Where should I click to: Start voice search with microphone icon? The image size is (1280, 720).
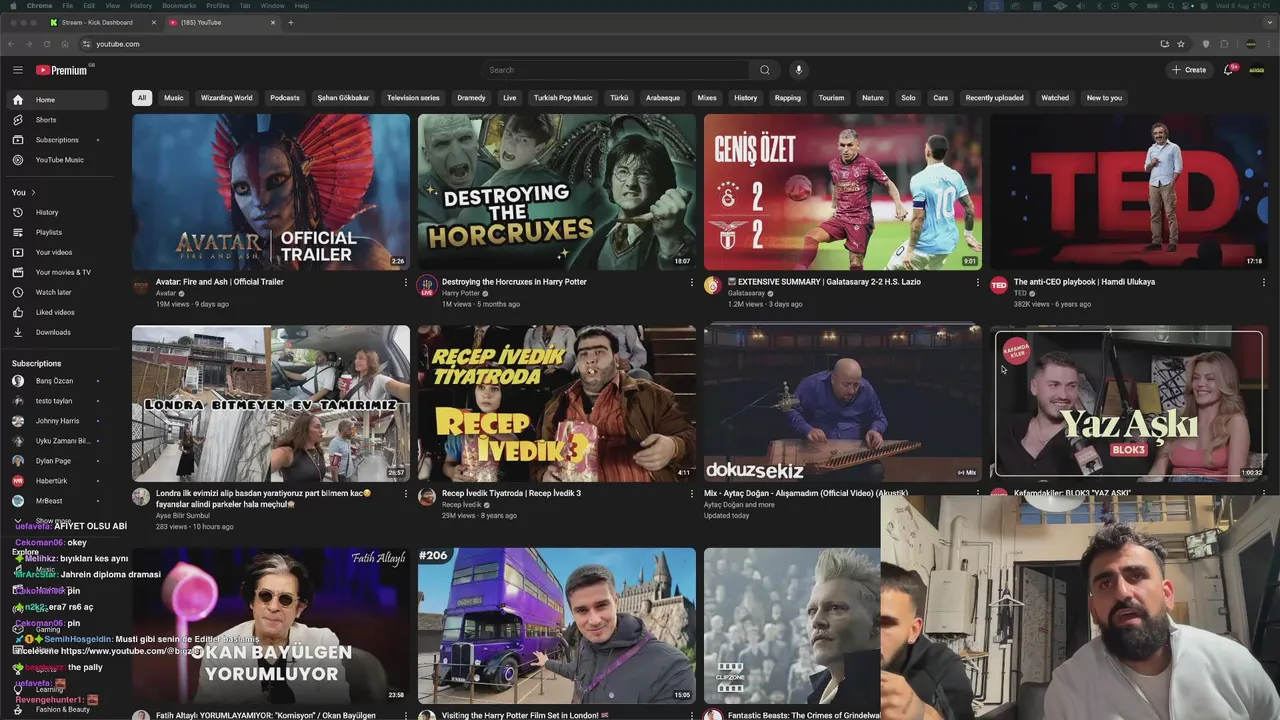click(x=798, y=70)
